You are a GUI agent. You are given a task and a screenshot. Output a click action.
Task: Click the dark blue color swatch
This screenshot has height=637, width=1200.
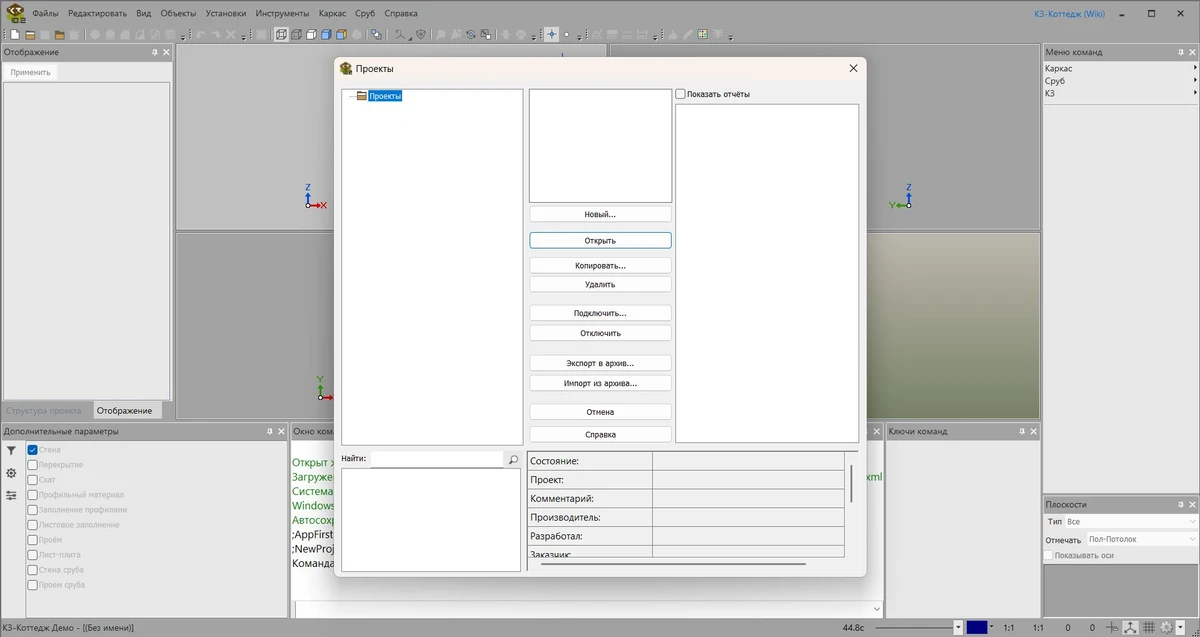click(x=977, y=628)
